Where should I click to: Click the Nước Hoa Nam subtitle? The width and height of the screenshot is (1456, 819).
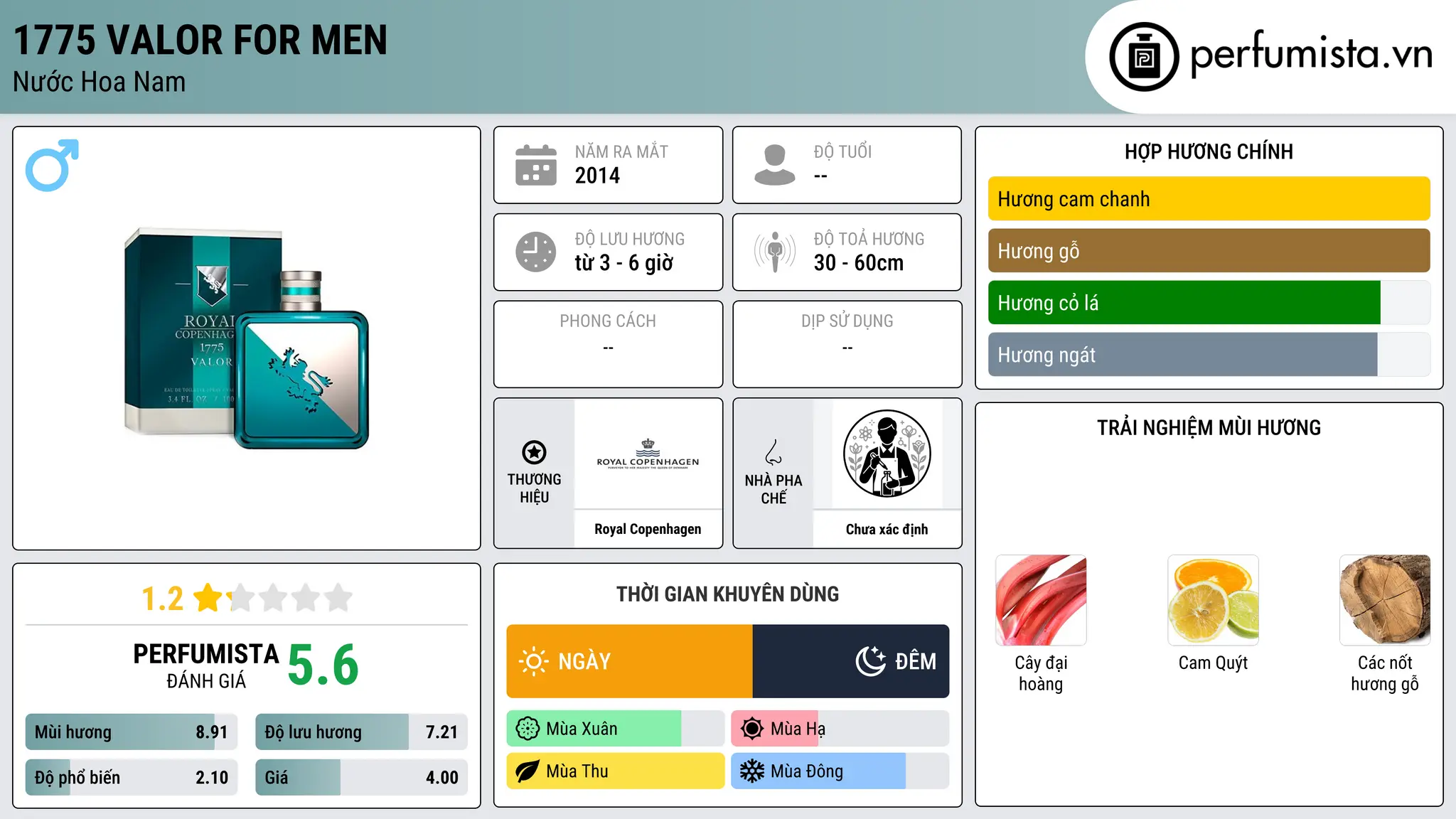point(100,82)
